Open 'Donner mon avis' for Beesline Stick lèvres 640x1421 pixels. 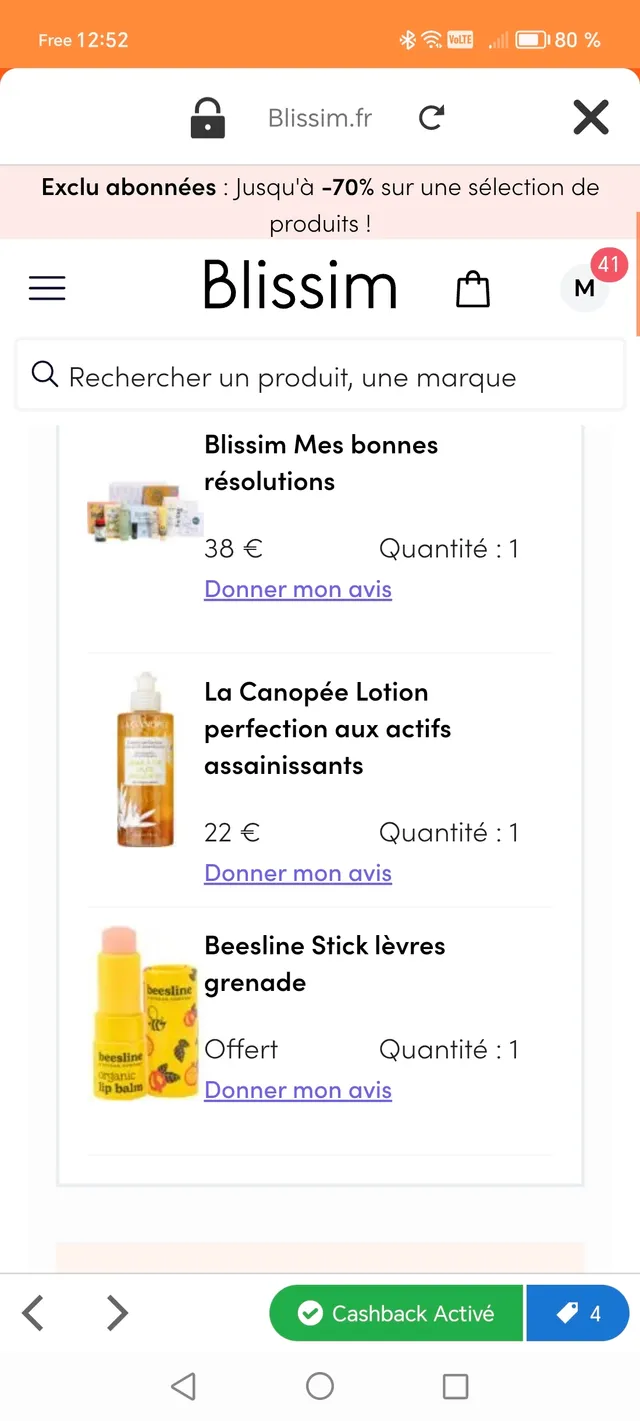(297, 1089)
